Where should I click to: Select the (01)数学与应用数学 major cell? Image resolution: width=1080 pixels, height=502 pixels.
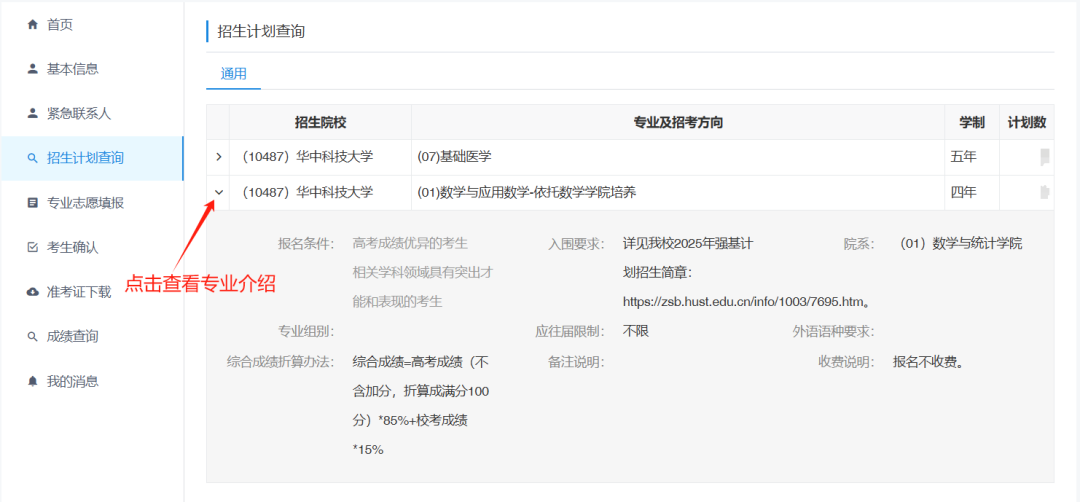[526, 192]
